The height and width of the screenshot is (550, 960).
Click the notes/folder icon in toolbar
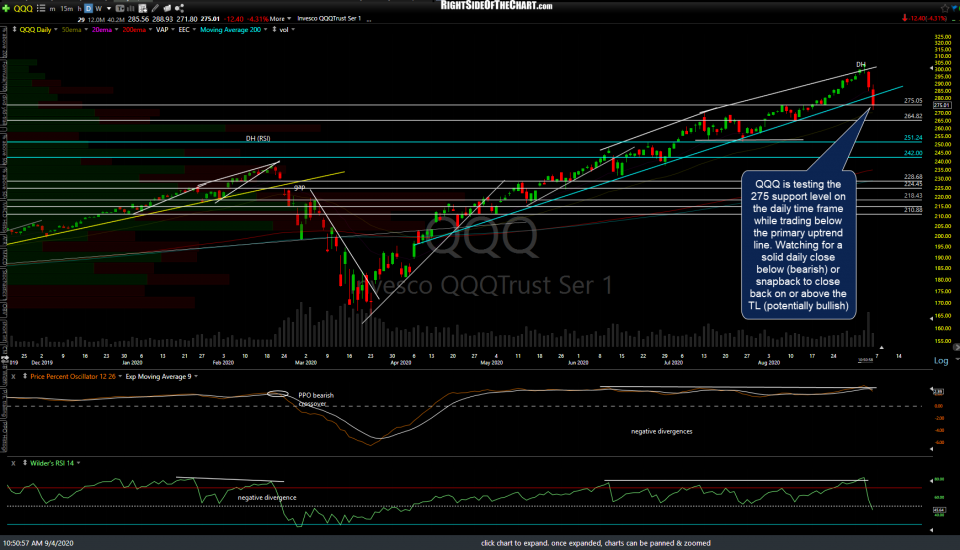pyautogui.click(x=167, y=9)
